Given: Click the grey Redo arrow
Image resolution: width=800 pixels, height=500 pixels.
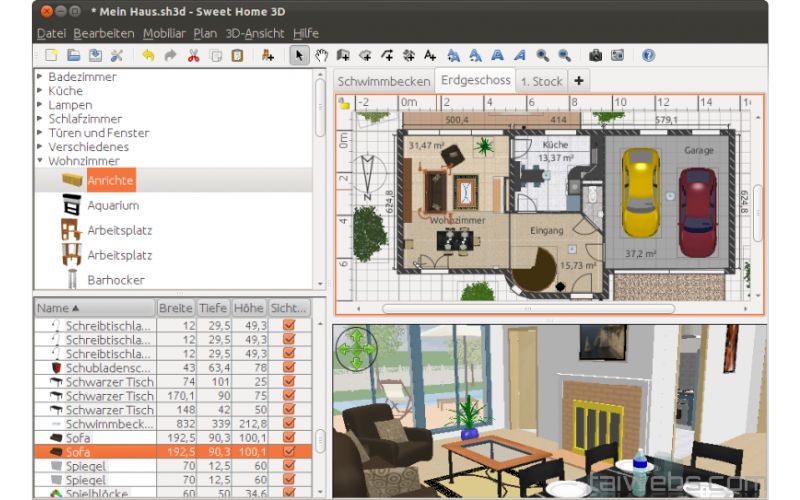Looking at the screenshot, I should coord(170,56).
